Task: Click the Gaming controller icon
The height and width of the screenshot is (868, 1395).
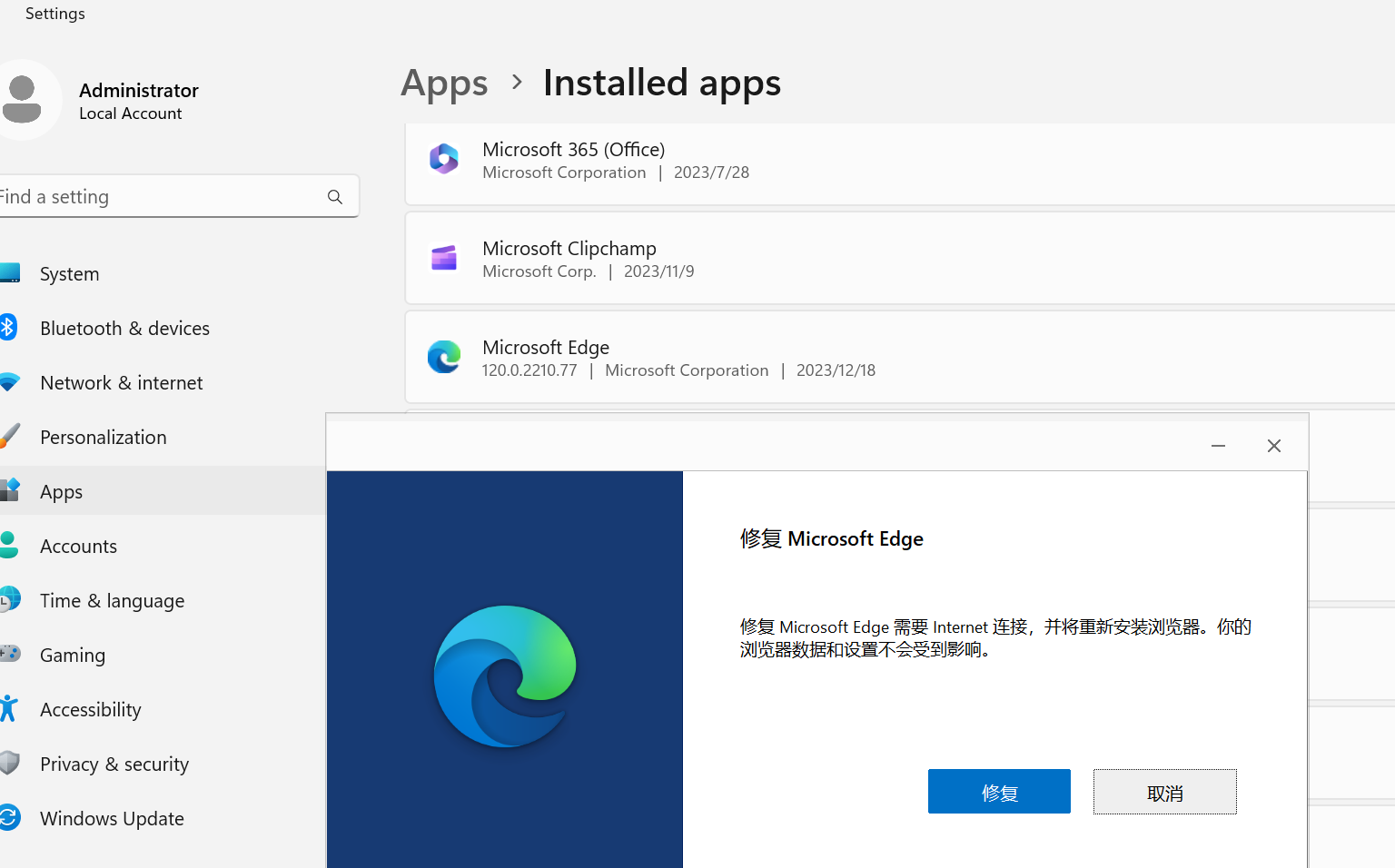Action: [10, 654]
